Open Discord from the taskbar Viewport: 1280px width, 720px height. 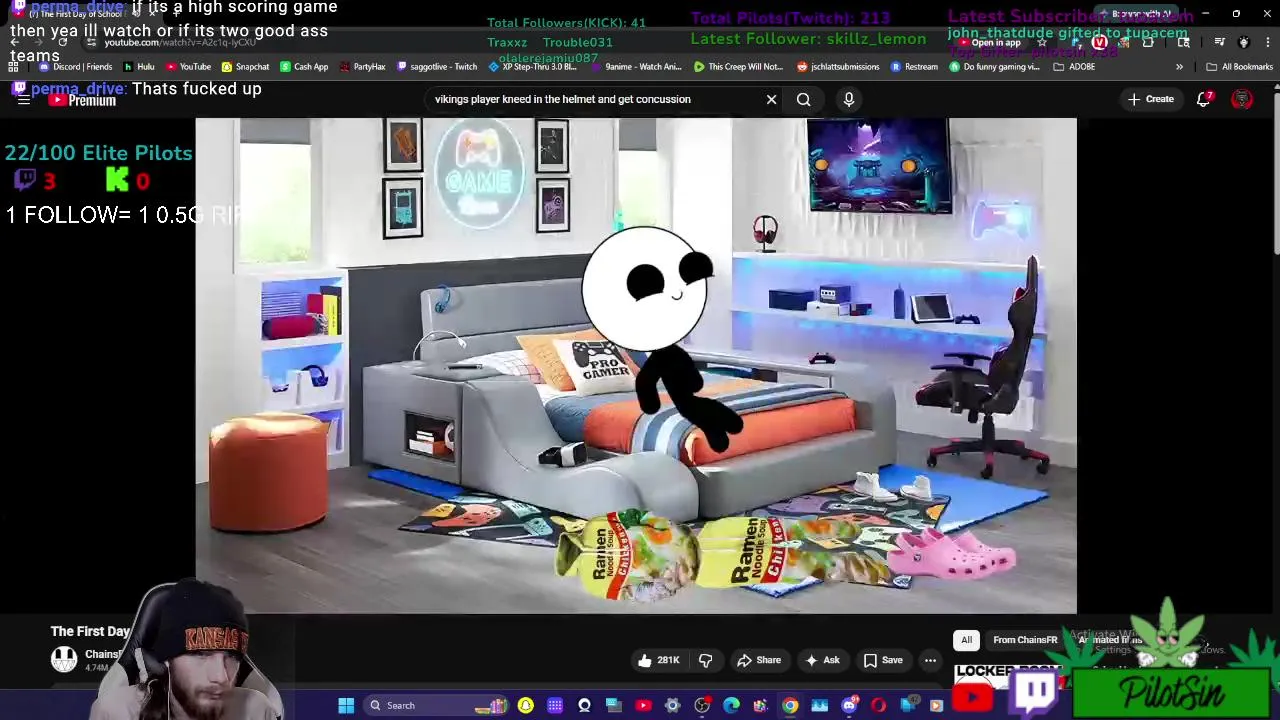pyautogui.click(x=849, y=706)
